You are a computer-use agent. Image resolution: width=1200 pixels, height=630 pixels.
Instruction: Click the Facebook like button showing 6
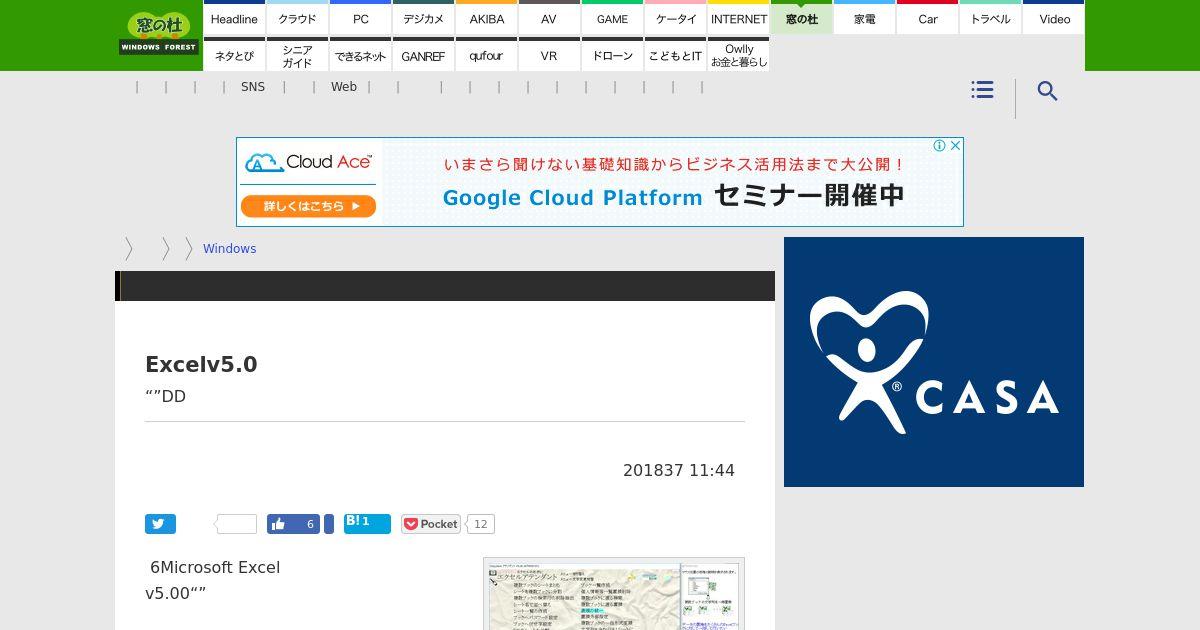(294, 524)
